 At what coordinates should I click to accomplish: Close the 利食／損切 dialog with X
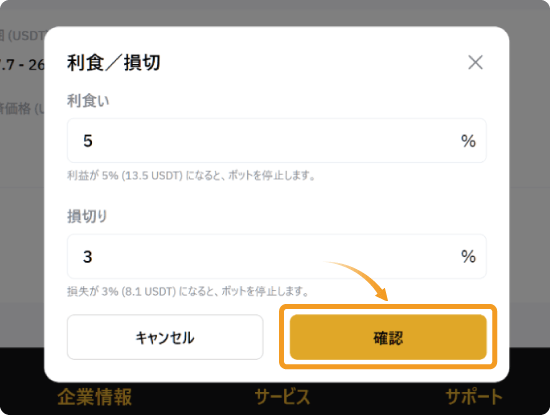click(475, 62)
